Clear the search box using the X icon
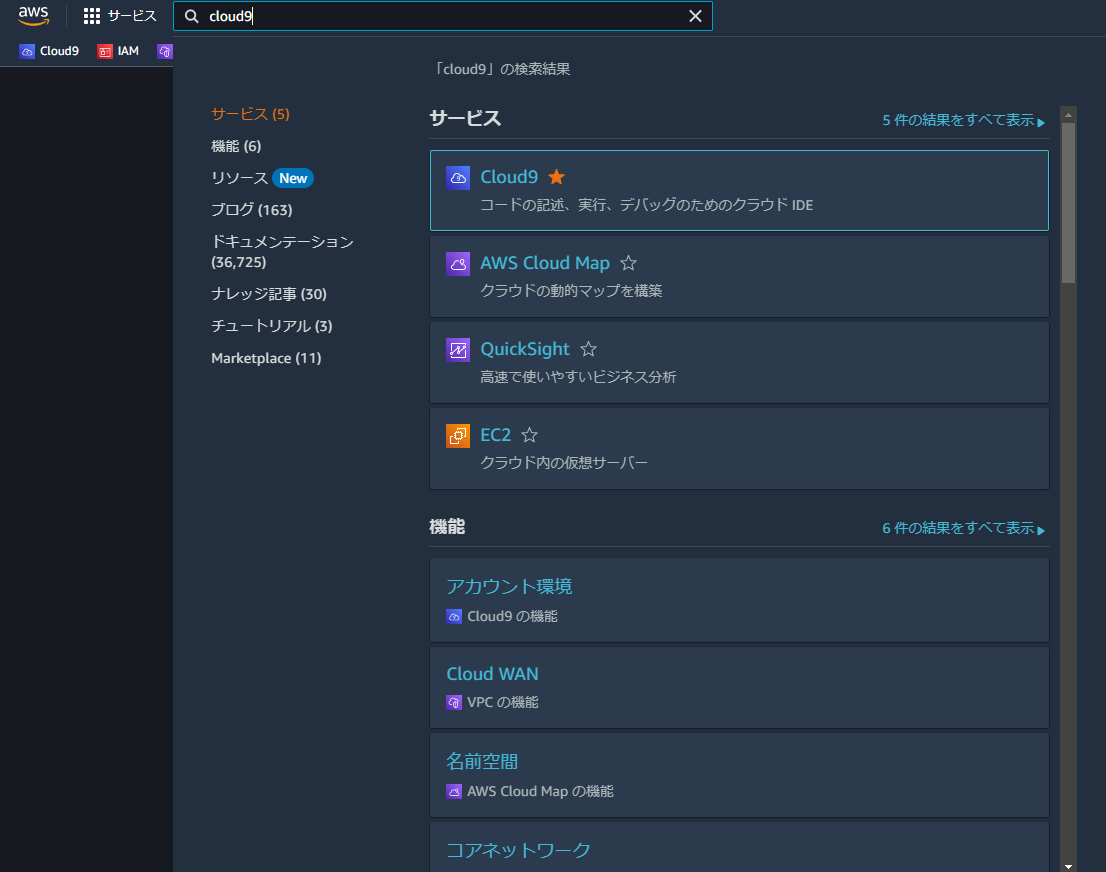 (696, 16)
